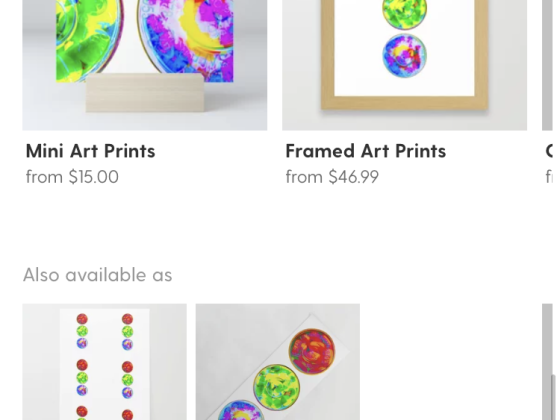Click the blue circle inside the framed print
Viewport: 560px width, 420px height.
click(x=404, y=56)
